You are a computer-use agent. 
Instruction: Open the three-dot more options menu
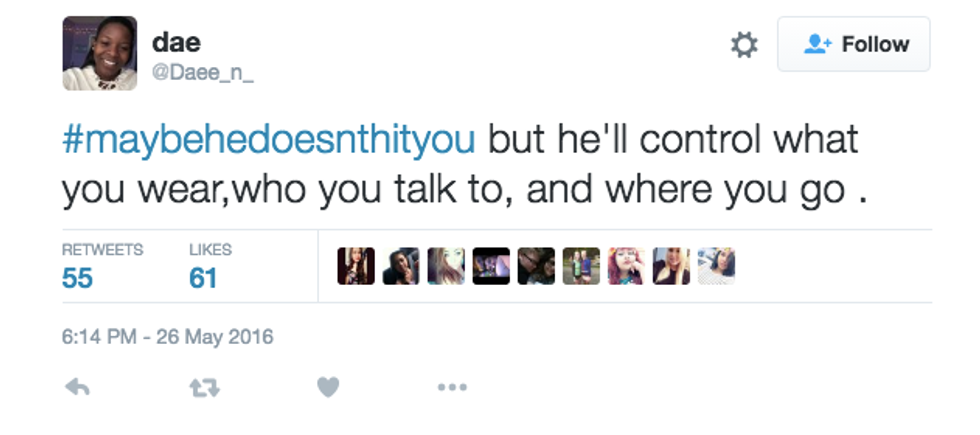tap(452, 387)
